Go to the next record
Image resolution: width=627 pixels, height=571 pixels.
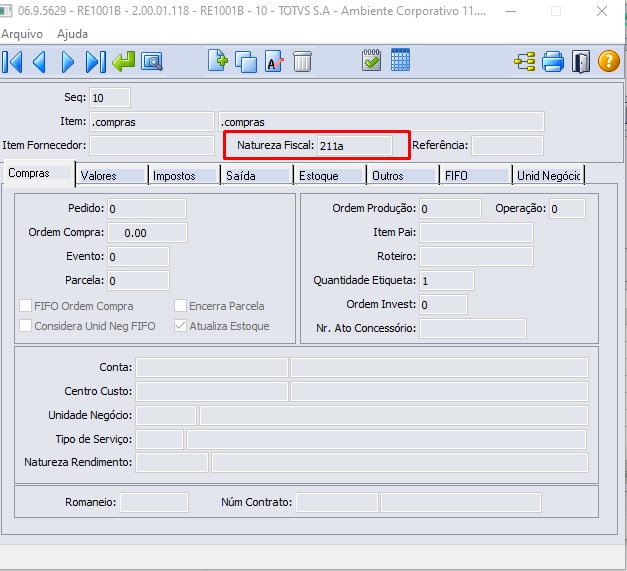(68, 62)
